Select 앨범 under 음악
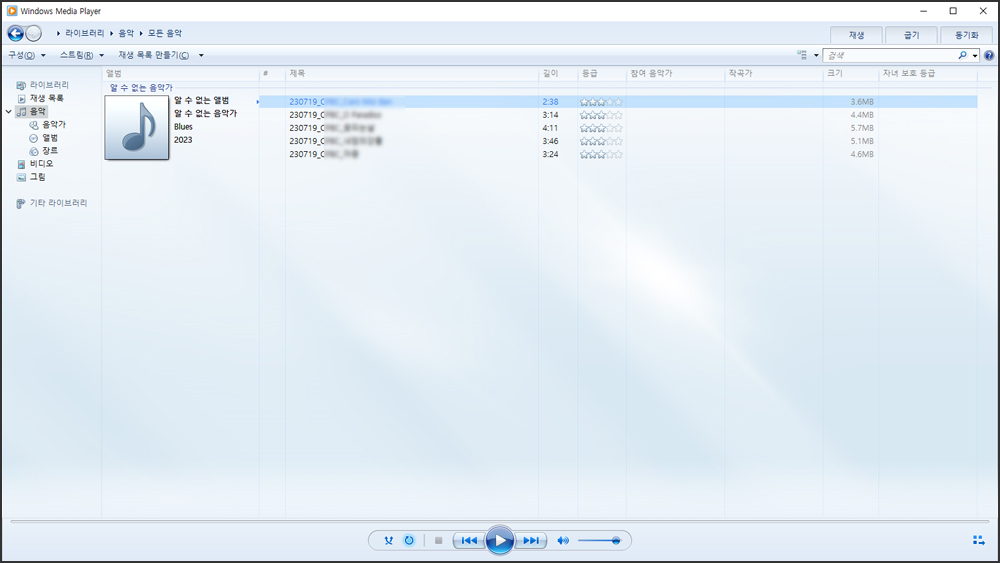The width and height of the screenshot is (1000, 563). 50,138
